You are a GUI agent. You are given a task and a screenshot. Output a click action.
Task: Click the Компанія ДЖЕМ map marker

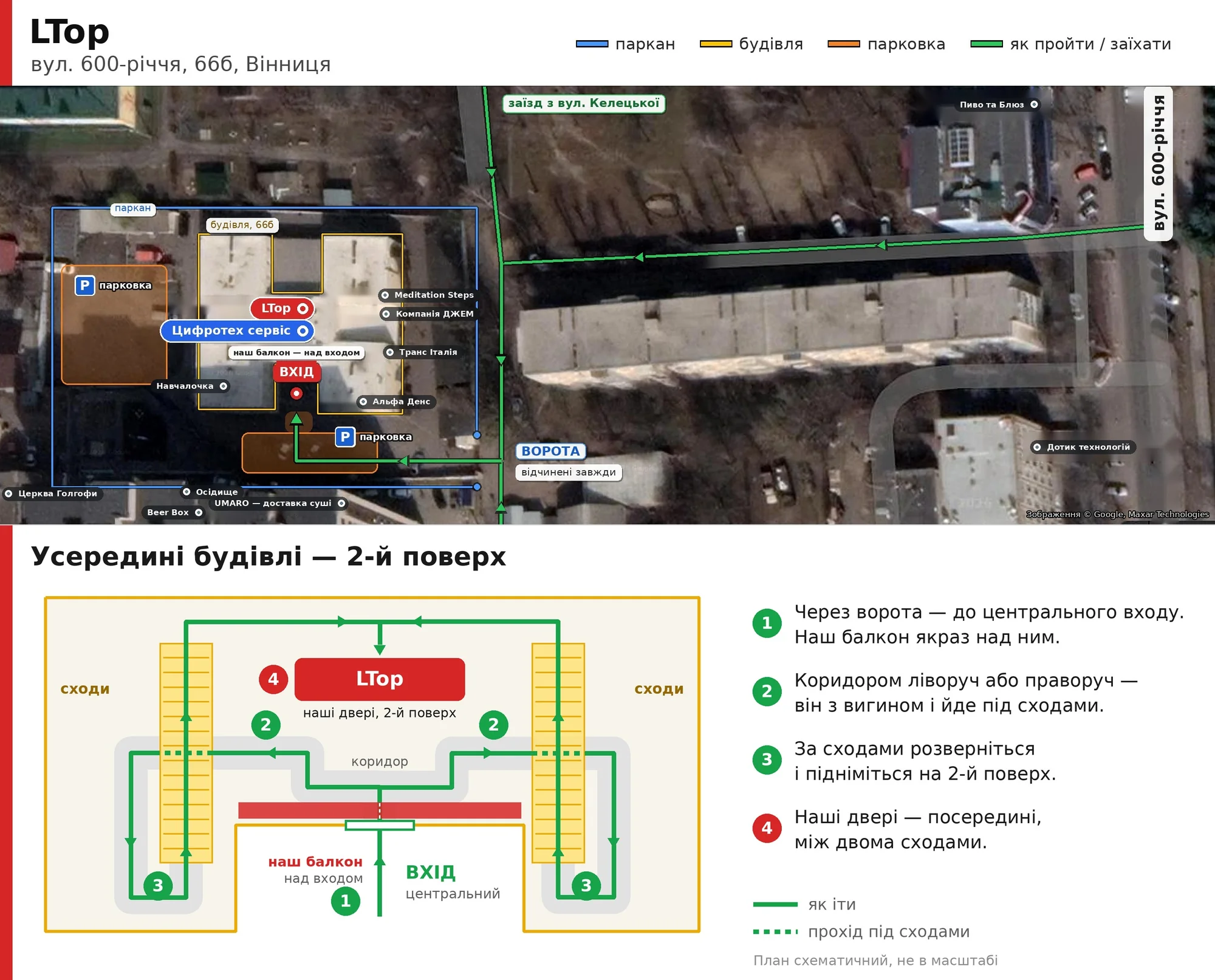click(428, 314)
